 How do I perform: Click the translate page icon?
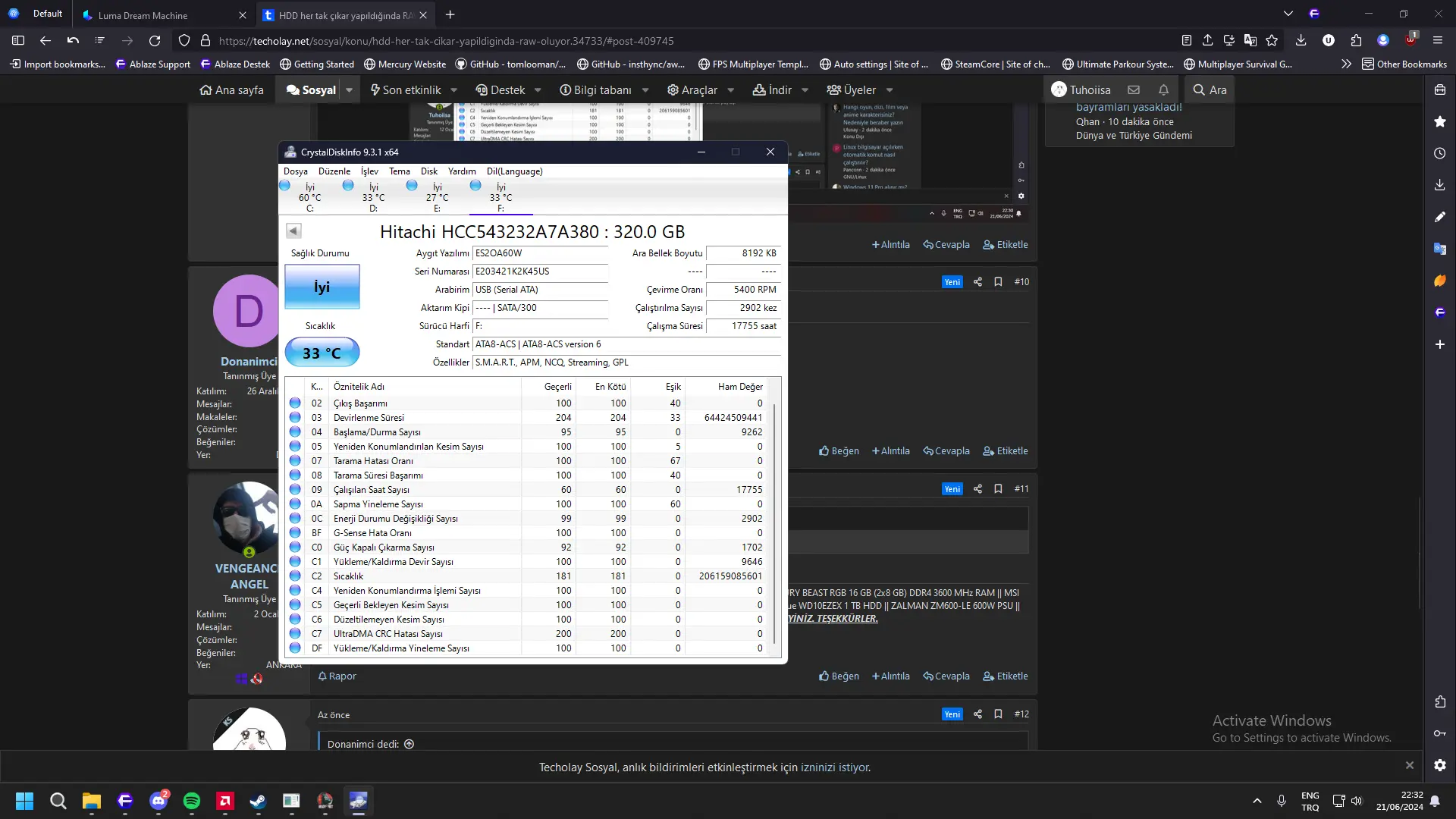coord(1250,41)
